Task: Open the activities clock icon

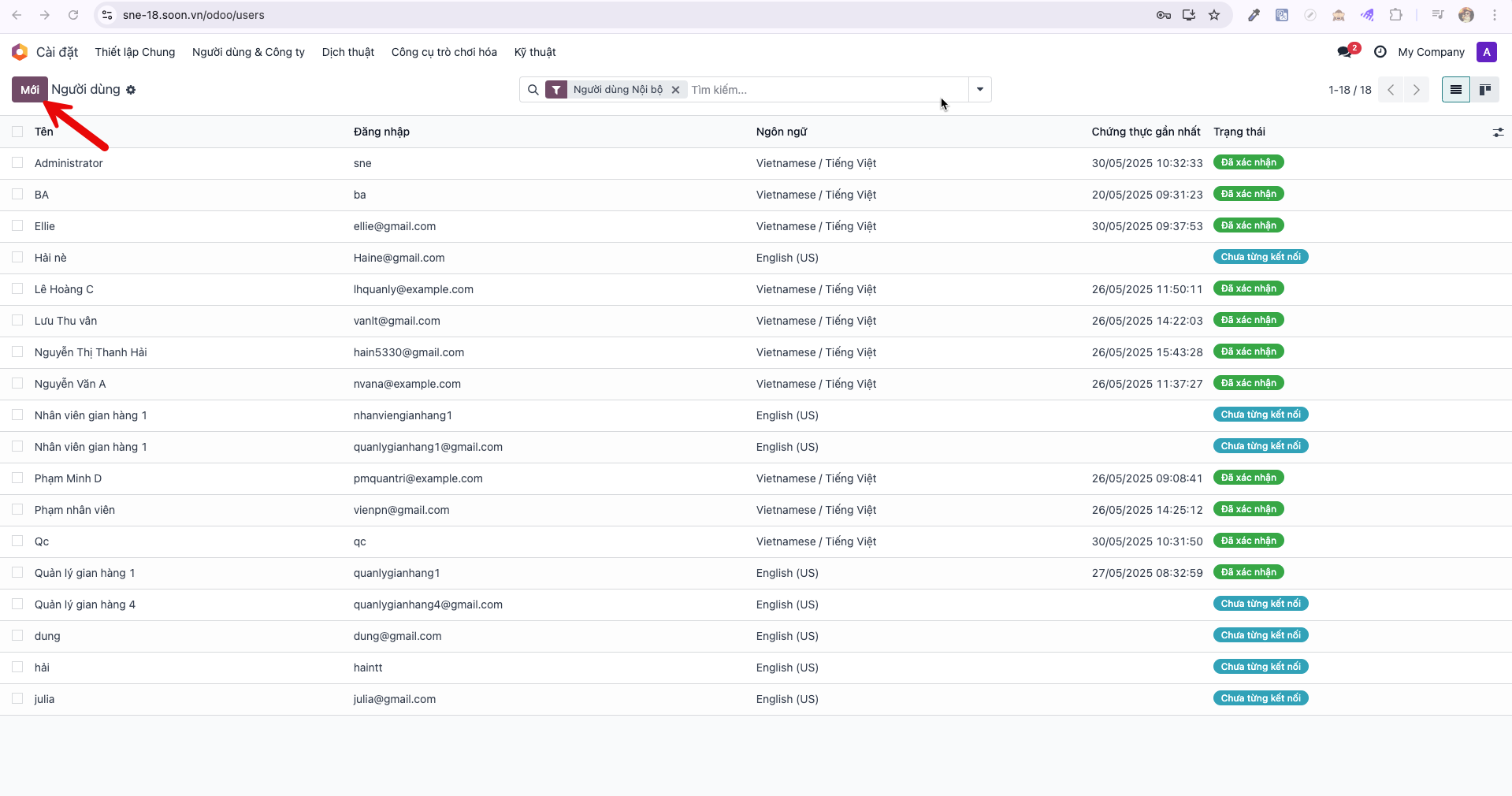Action: (1380, 52)
